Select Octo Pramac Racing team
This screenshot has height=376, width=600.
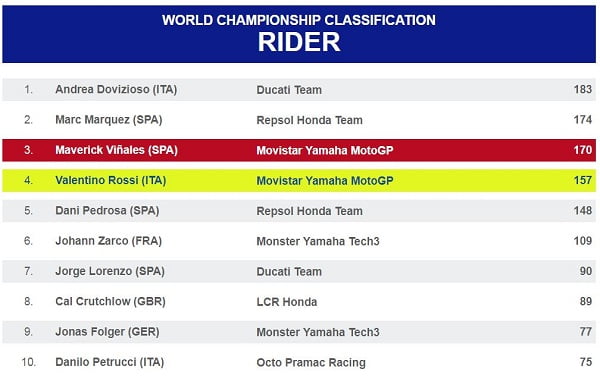[x=311, y=362]
